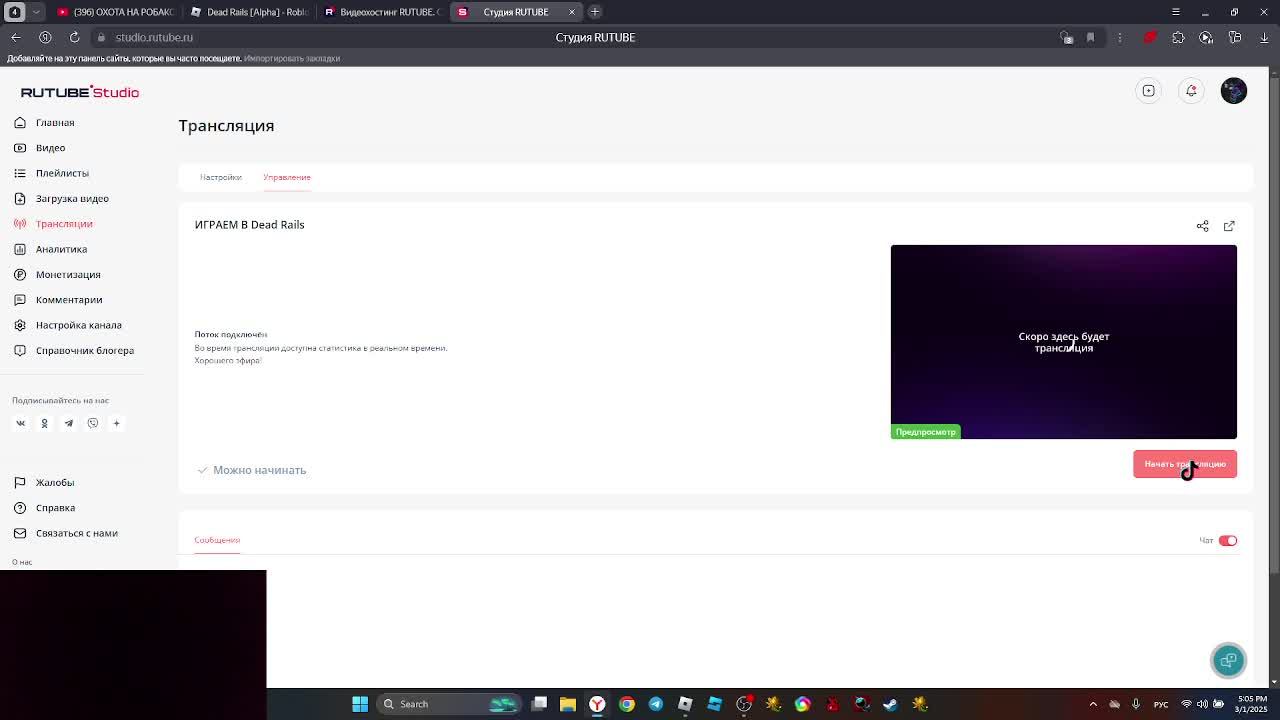
Task: Click the taskbar clock and date
Action: [1251, 704]
